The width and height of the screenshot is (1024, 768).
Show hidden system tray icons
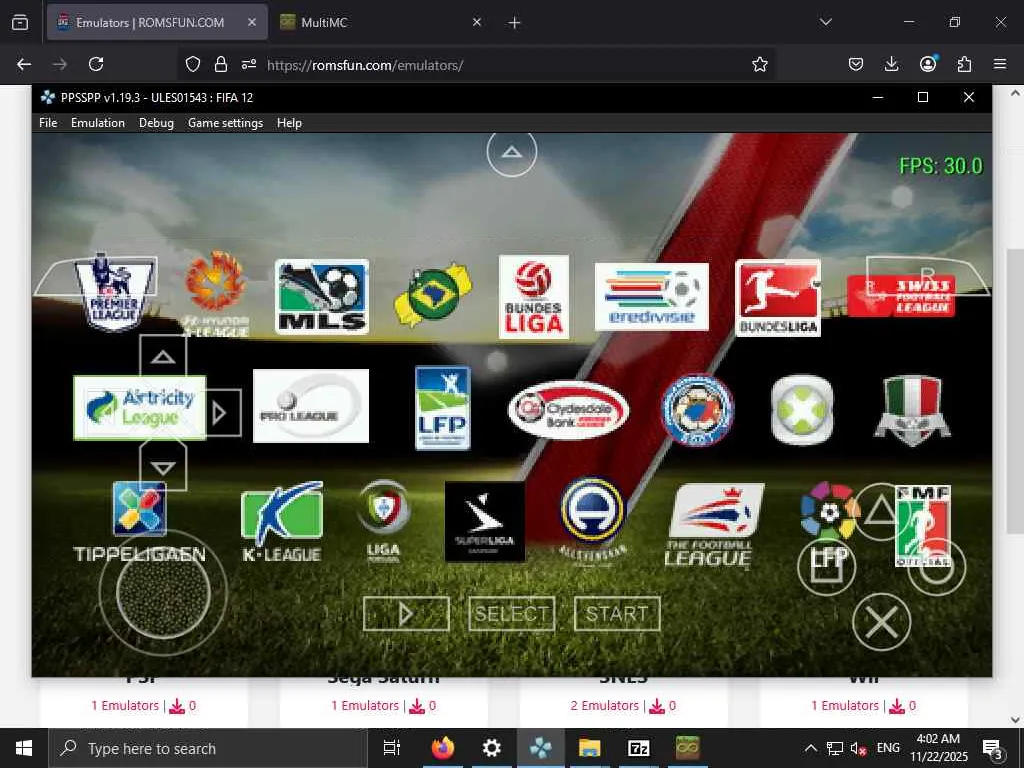click(810, 748)
